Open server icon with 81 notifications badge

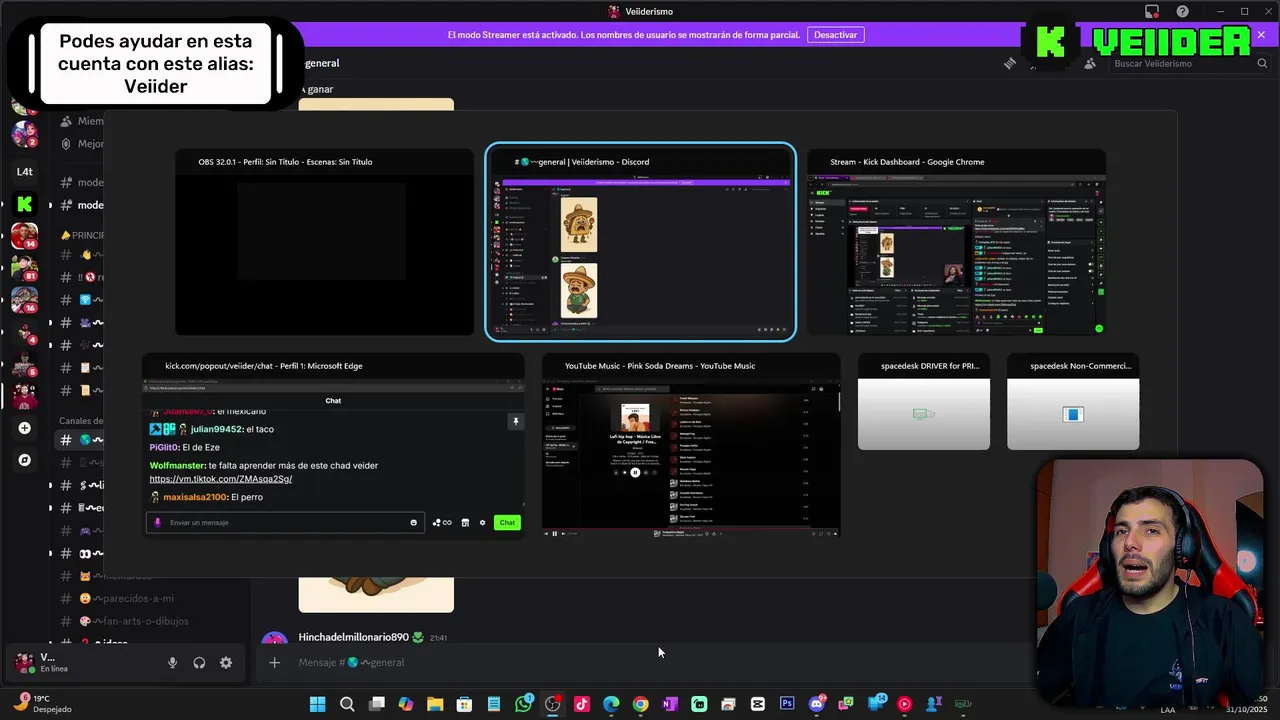point(25,268)
